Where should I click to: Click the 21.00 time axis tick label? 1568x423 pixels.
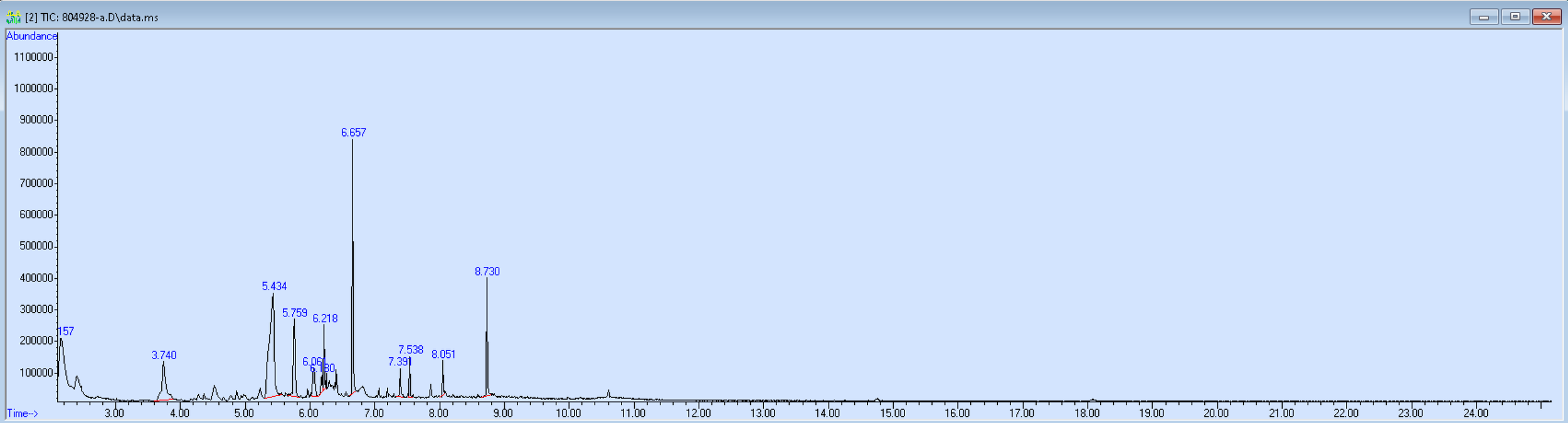coord(1281,413)
